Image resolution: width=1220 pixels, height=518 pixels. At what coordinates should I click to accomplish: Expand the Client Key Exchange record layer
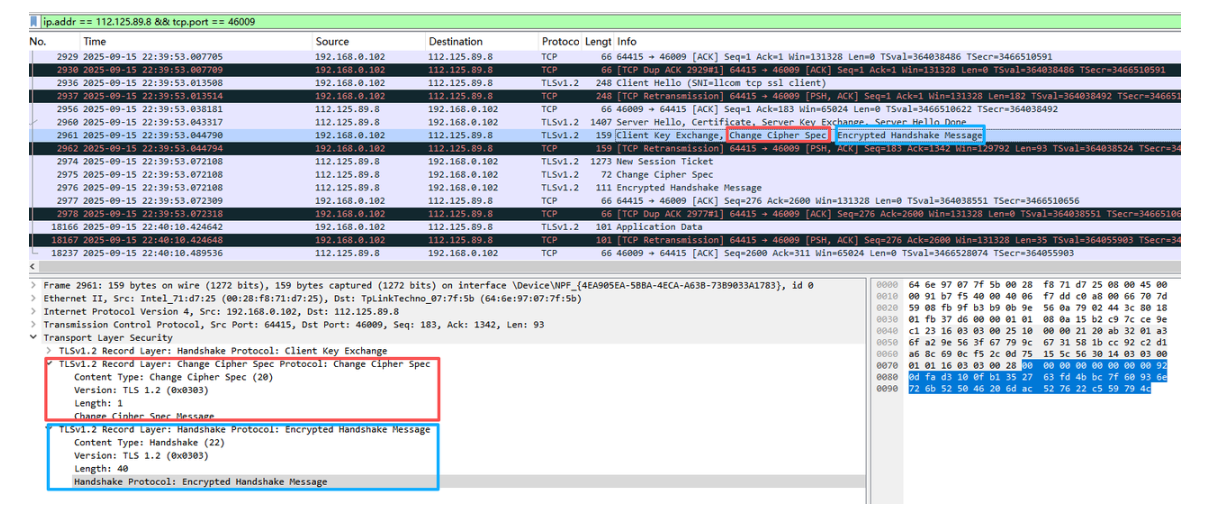coord(50,351)
